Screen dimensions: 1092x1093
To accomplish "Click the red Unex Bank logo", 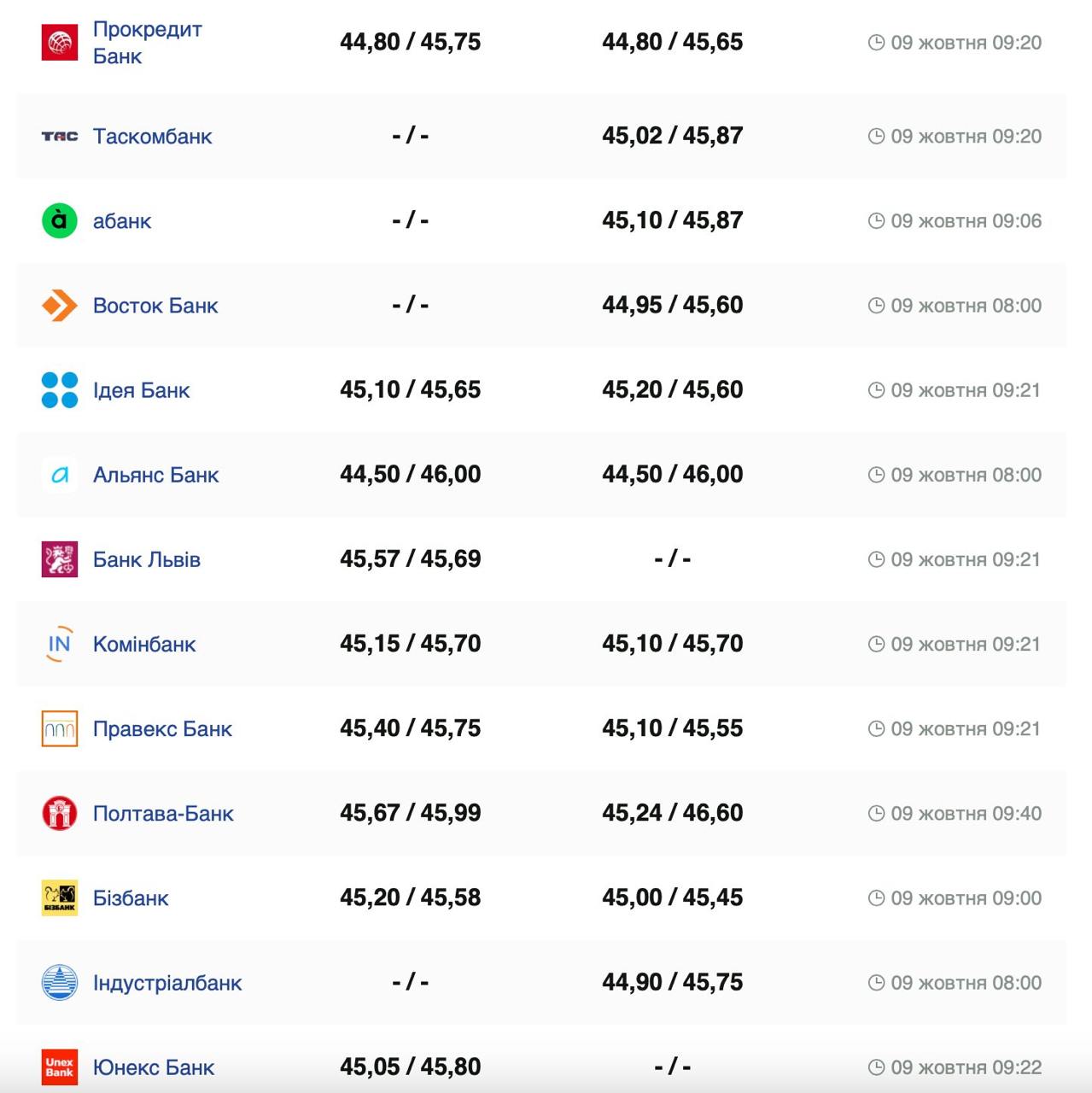I will click(x=60, y=1067).
